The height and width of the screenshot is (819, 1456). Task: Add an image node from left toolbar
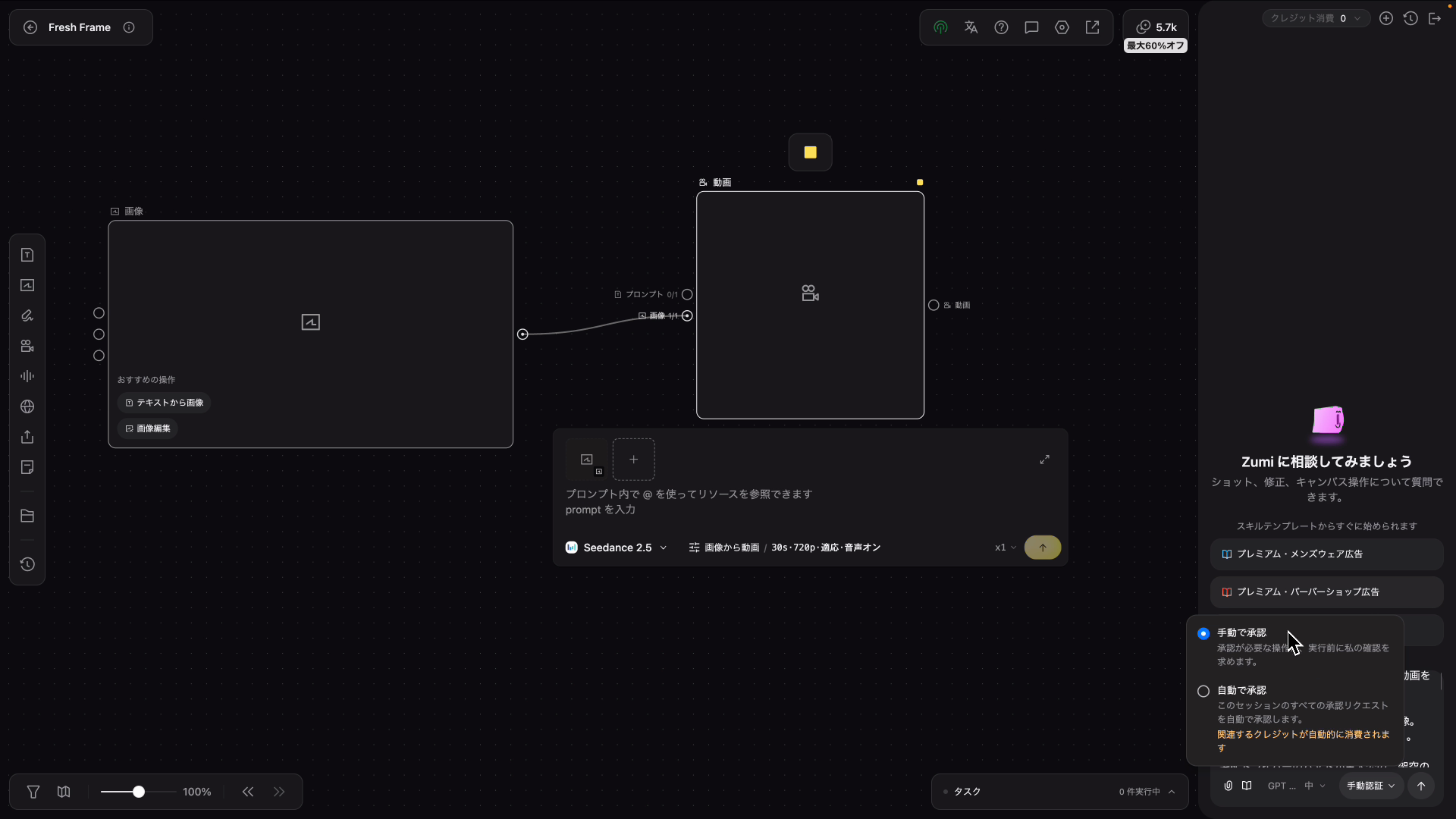click(27, 285)
